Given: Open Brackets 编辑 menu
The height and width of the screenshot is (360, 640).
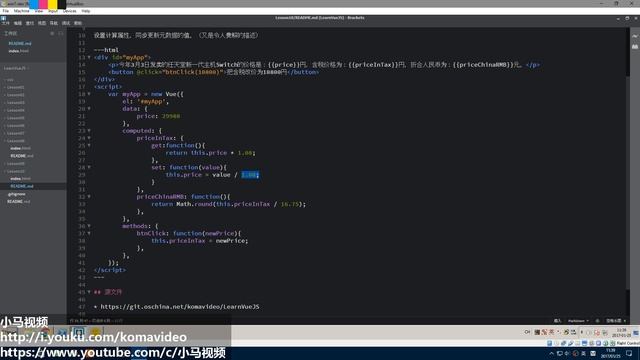Looking at the screenshot, I should [18, 23].
